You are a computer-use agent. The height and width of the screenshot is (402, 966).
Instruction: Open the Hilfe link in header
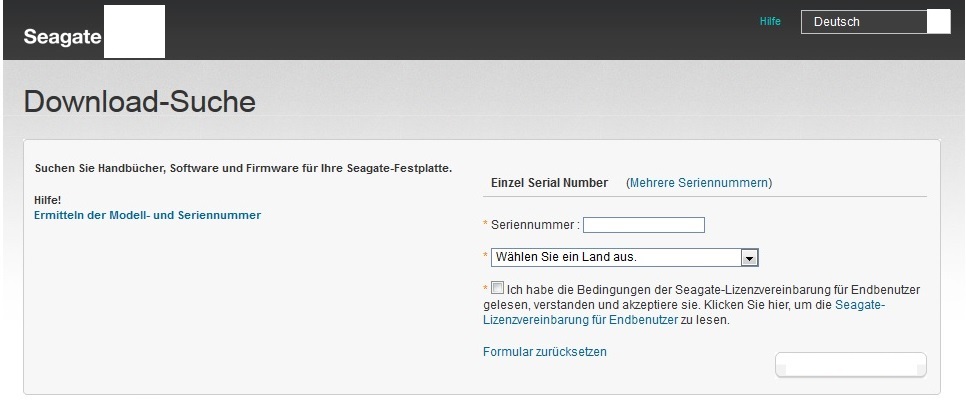[770, 22]
